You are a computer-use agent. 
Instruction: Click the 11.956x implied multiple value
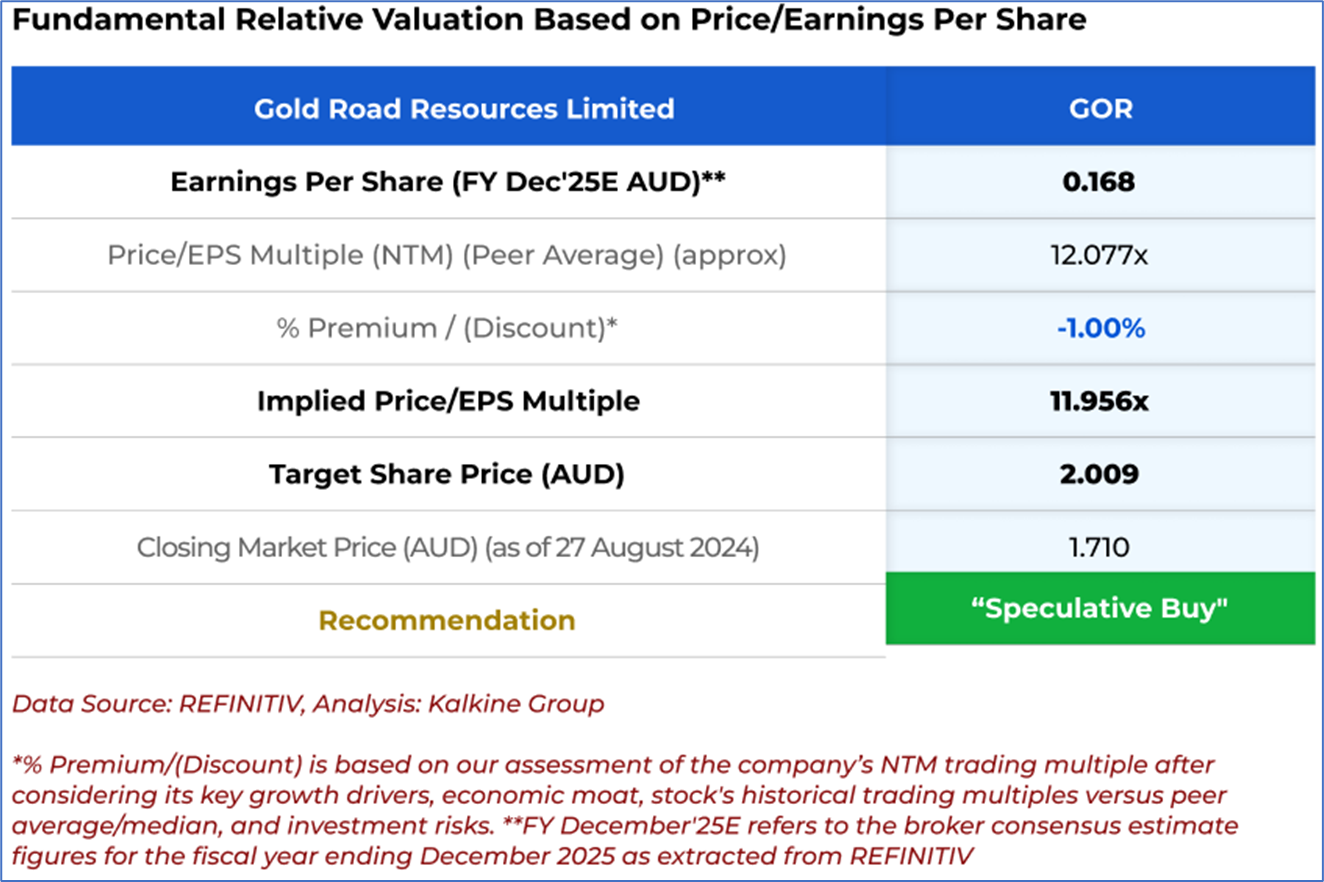[1100, 401]
